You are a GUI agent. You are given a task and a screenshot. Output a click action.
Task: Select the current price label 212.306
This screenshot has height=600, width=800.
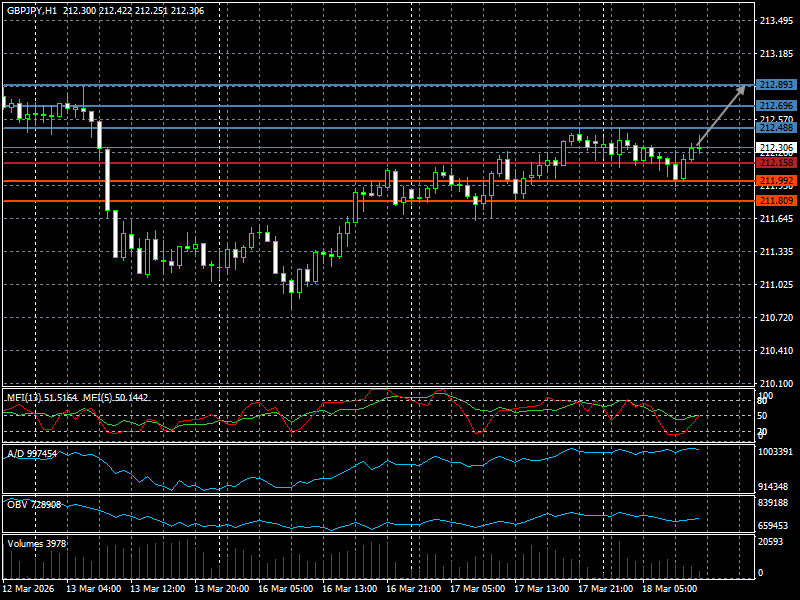point(776,148)
